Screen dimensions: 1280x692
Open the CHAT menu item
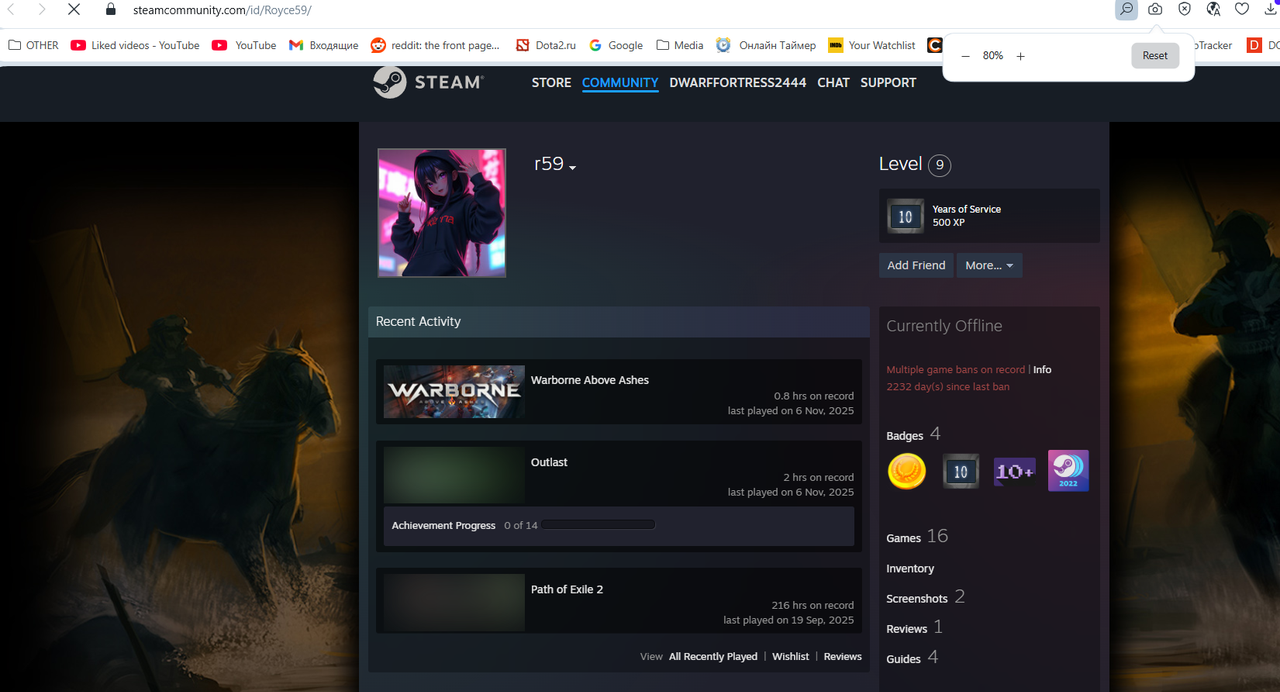click(833, 83)
